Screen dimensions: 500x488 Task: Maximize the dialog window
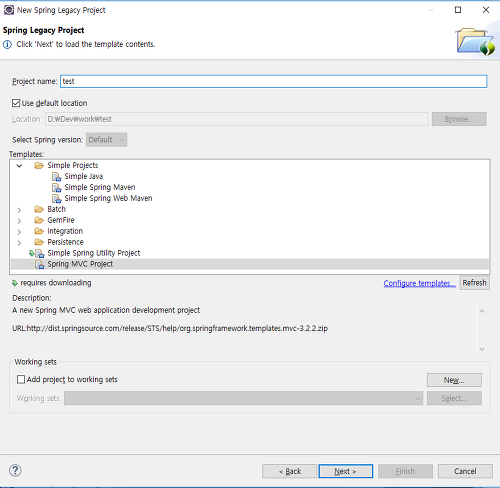[x=458, y=10]
